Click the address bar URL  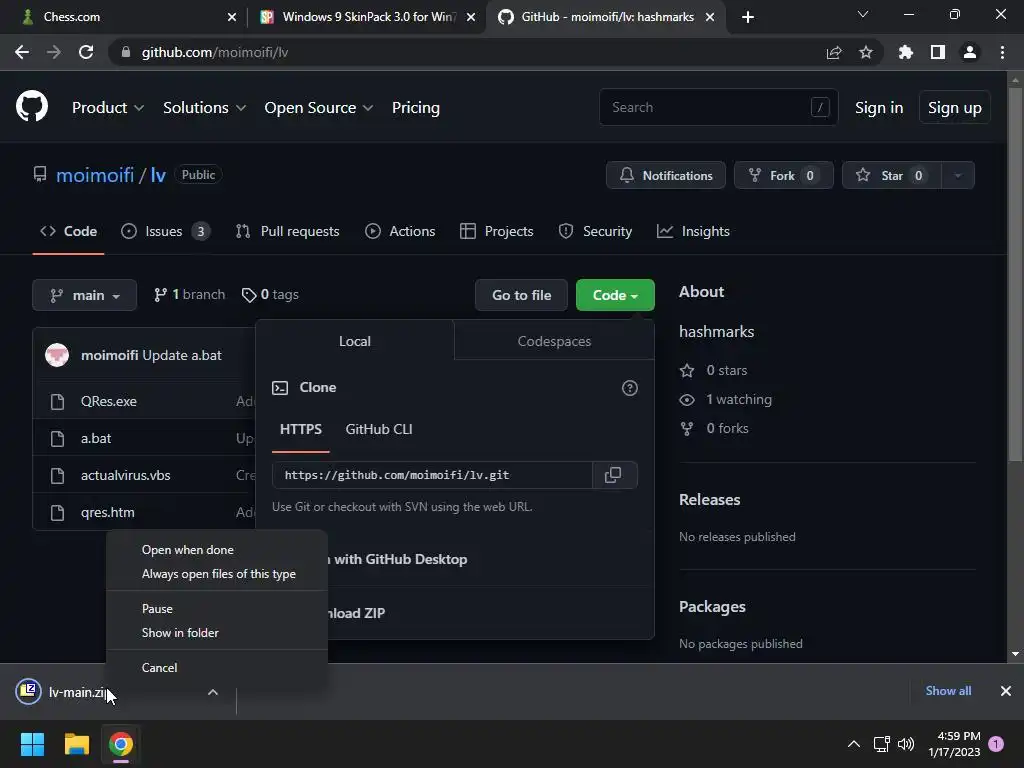(x=215, y=52)
